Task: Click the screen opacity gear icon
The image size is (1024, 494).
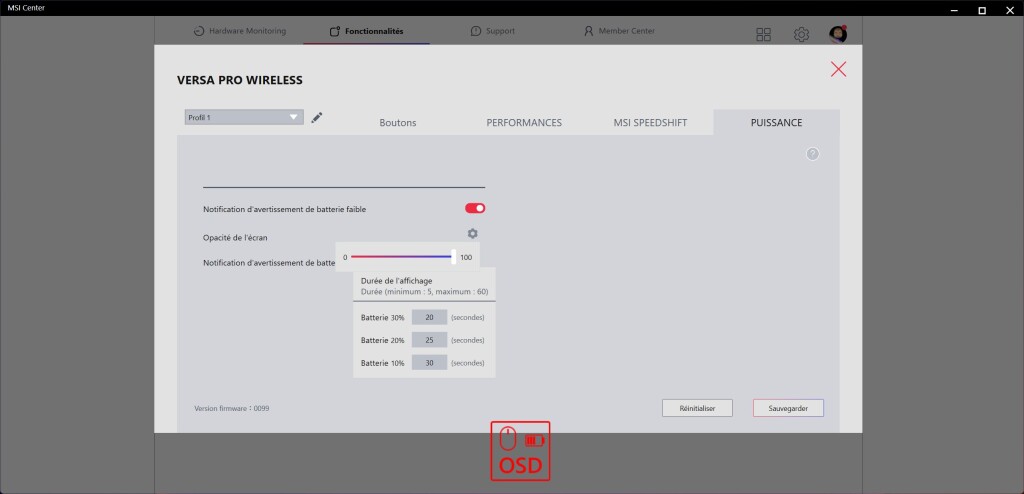Action: tap(473, 234)
